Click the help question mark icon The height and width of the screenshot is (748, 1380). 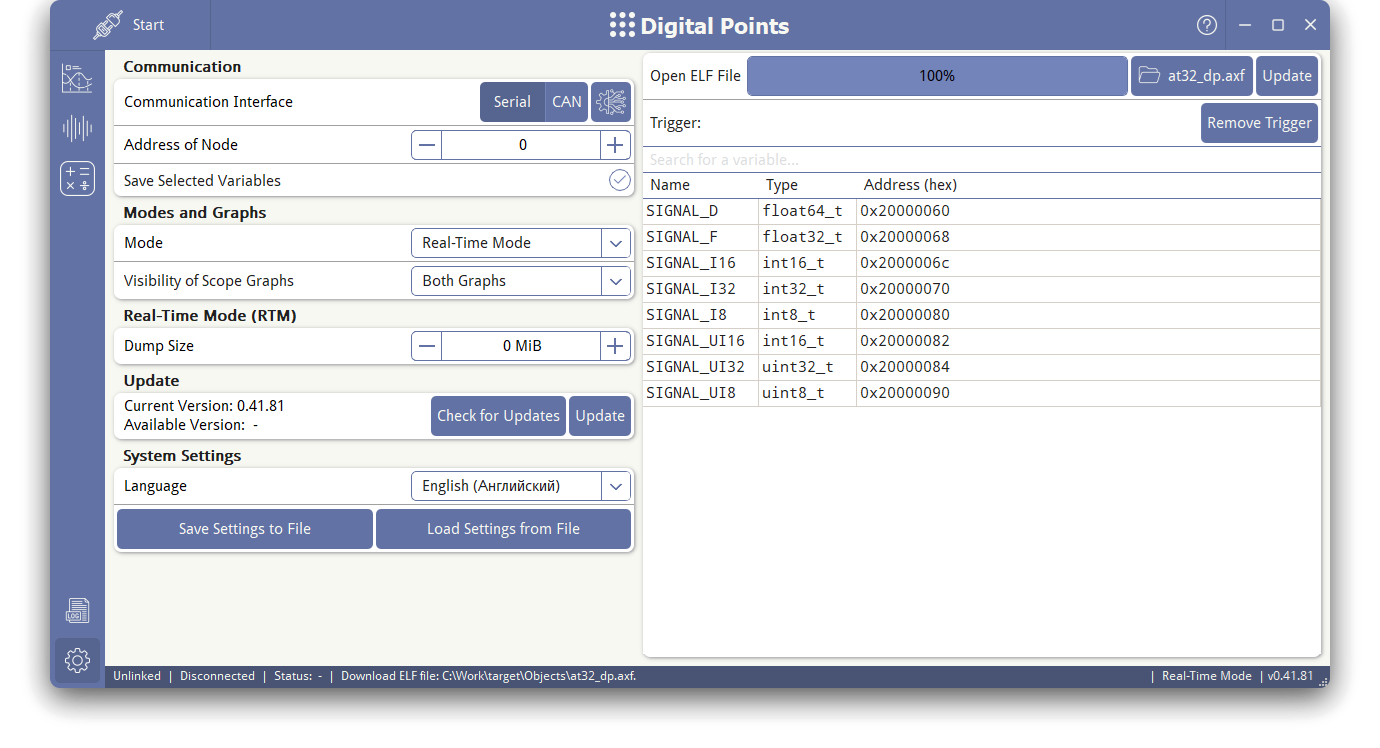[x=1207, y=25]
